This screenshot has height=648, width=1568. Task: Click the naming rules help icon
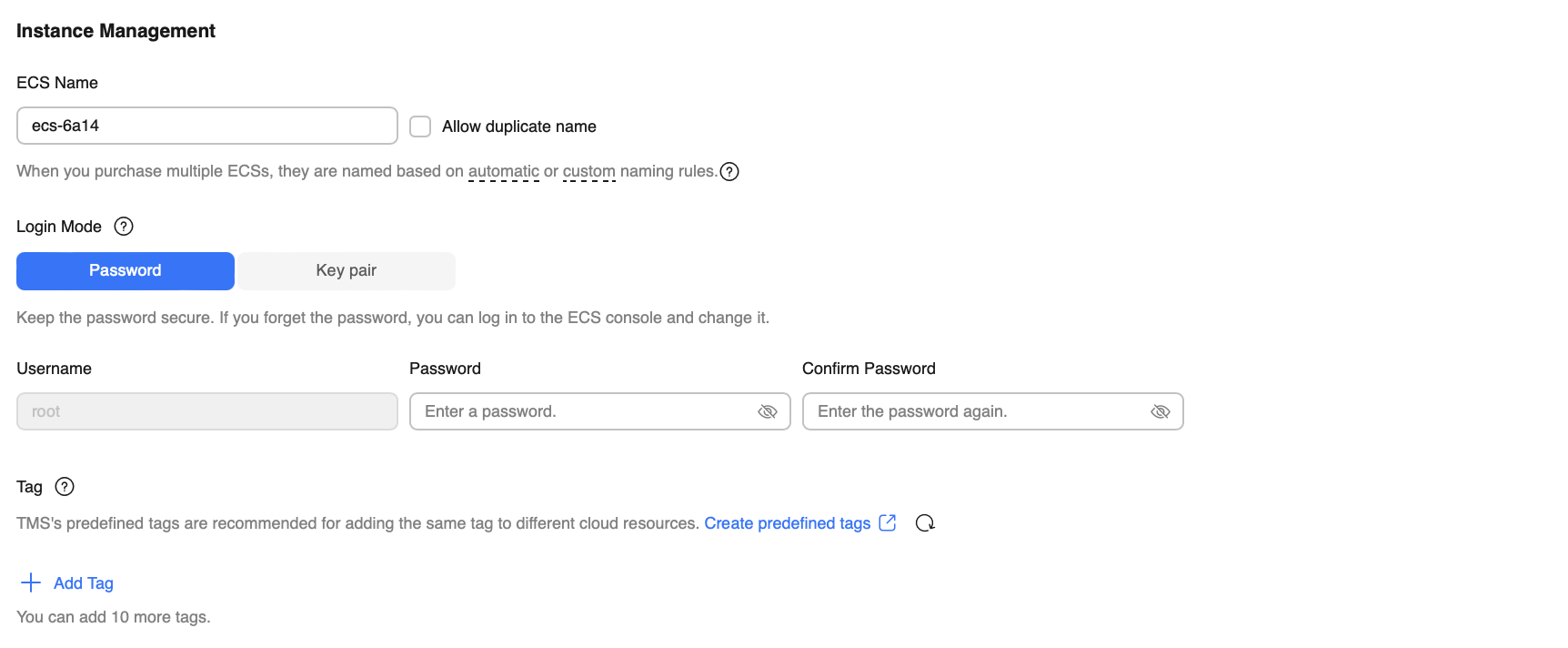(x=729, y=171)
